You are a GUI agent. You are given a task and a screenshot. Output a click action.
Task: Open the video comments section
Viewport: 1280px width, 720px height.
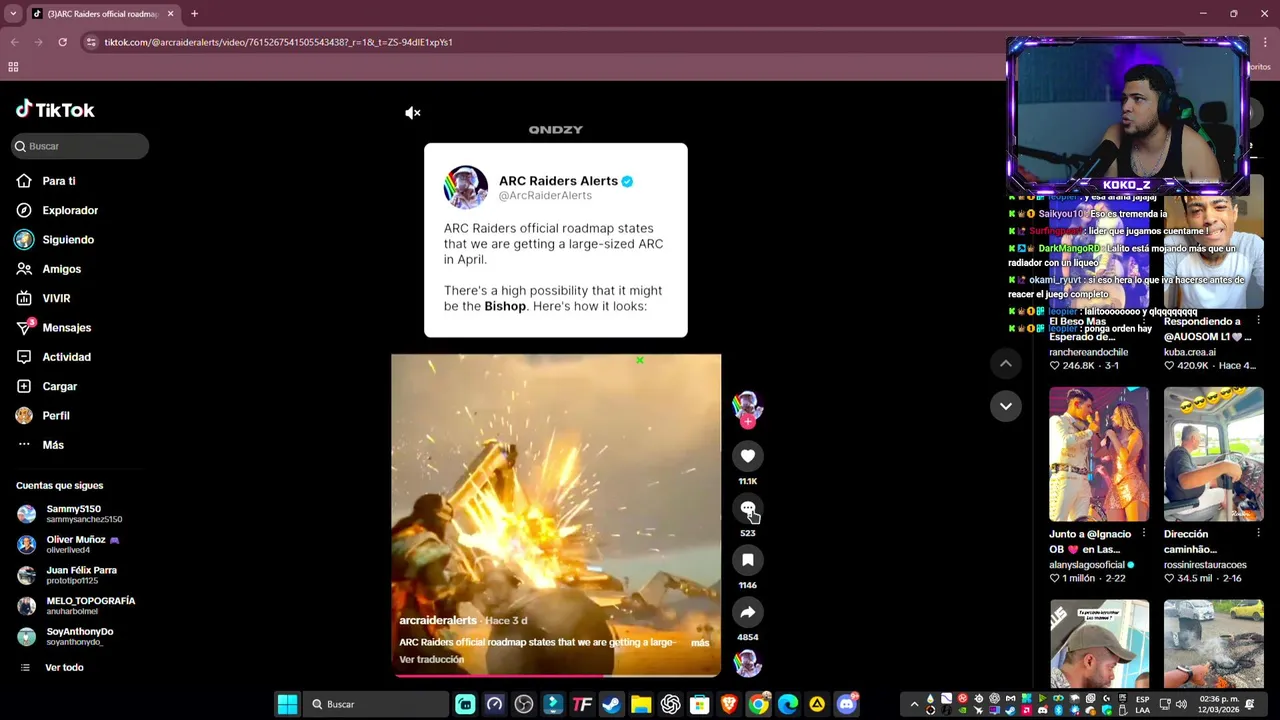[747, 509]
